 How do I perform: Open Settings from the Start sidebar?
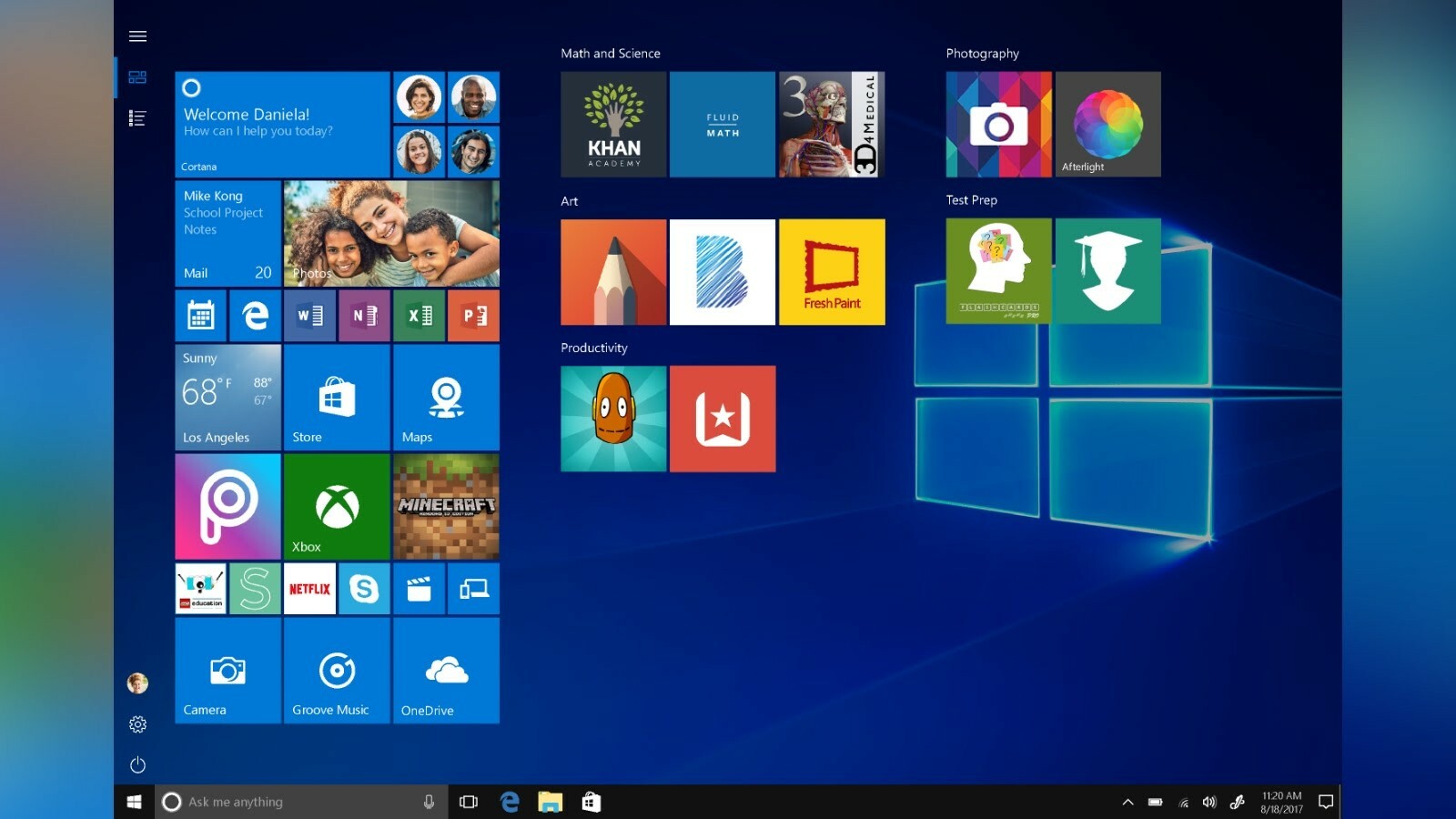point(137,724)
